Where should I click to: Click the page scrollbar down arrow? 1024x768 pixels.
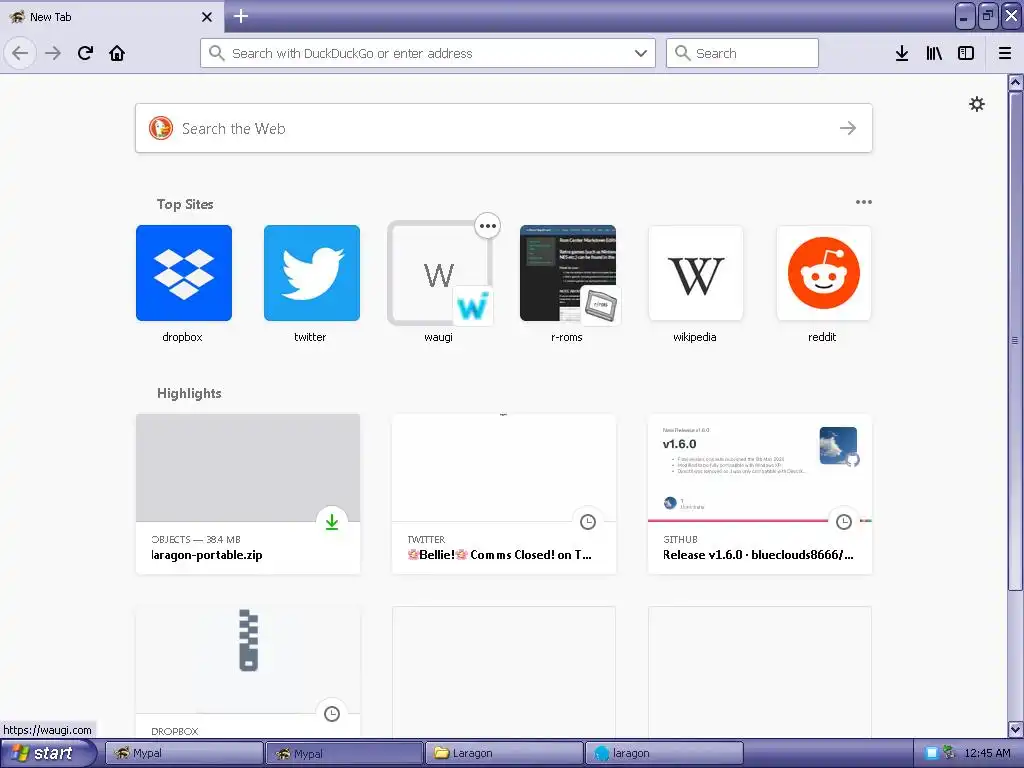pos(1015,729)
